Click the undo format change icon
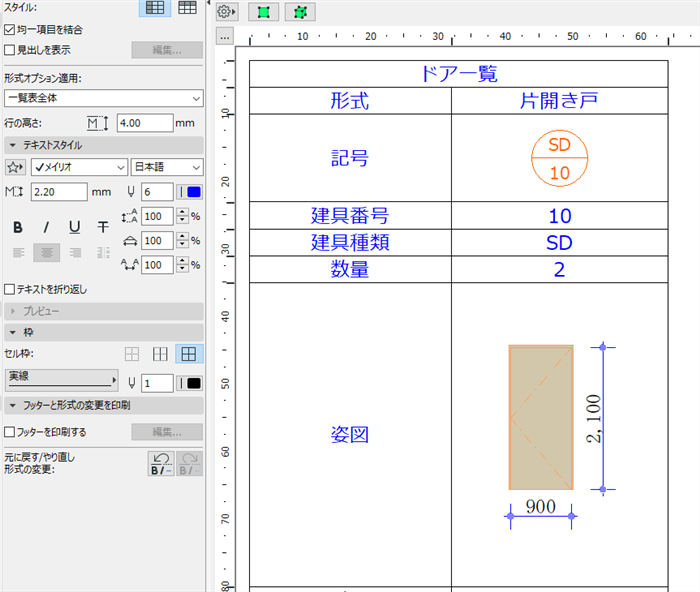The width and height of the screenshot is (700, 592). (161, 463)
